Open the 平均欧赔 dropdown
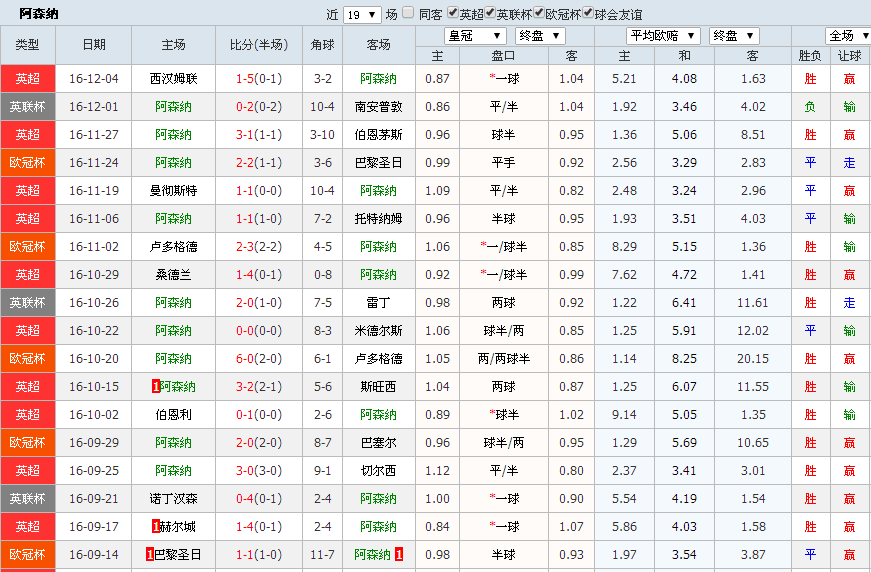 (663, 36)
